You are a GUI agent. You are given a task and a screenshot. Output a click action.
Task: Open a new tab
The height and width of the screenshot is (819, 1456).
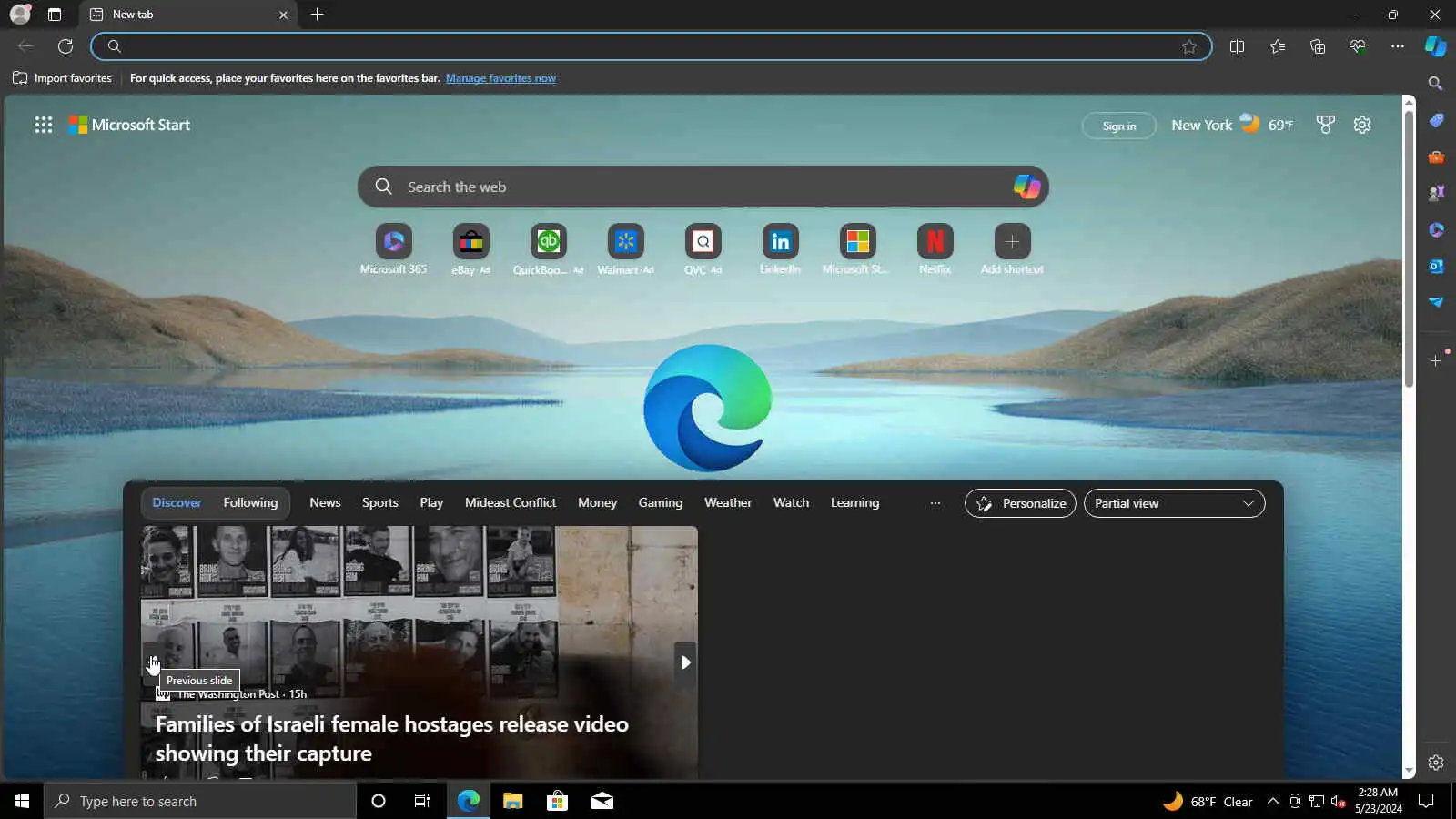(317, 15)
